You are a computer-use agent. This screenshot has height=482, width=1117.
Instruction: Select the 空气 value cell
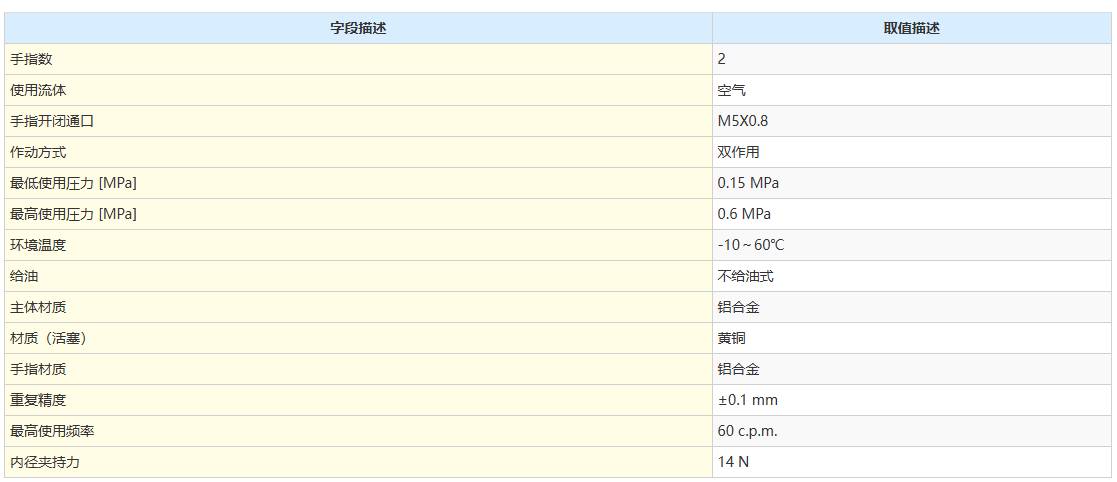(x=731, y=90)
